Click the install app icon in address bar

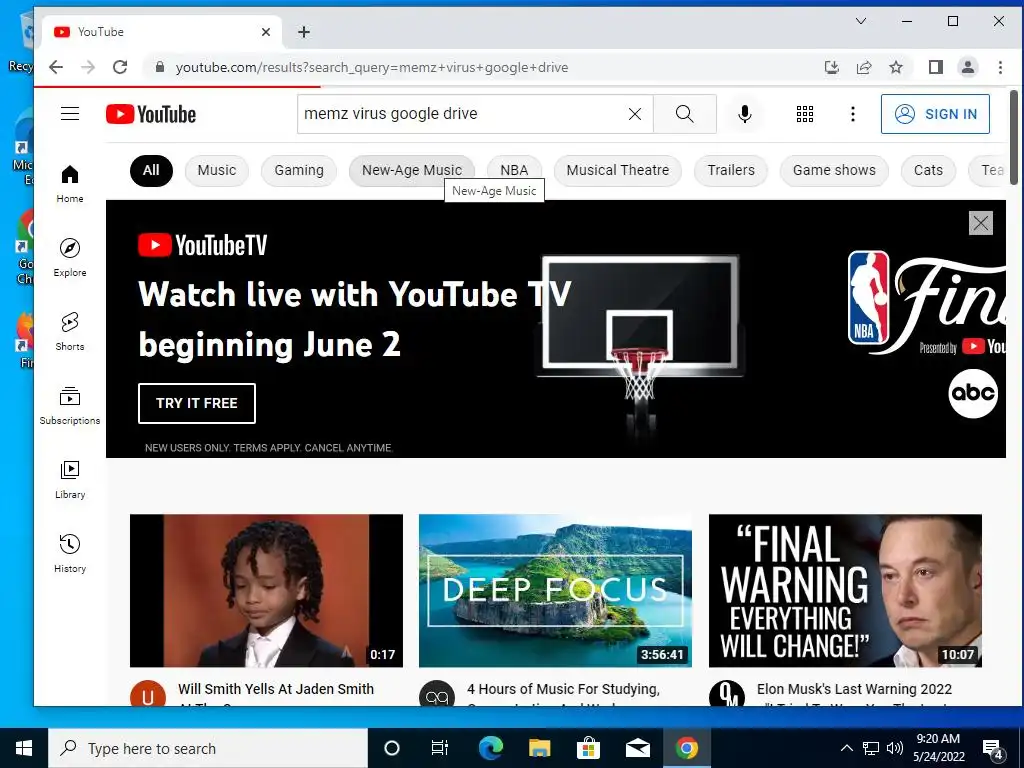click(x=831, y=67)
